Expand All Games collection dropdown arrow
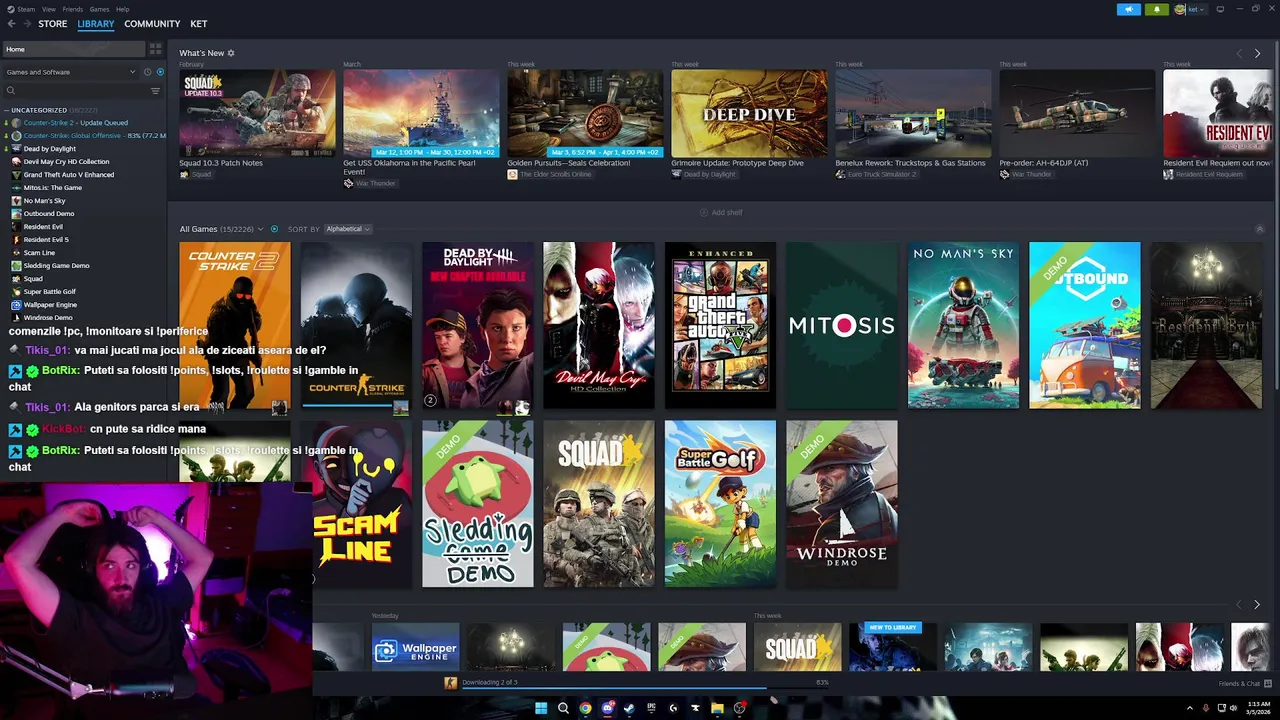 261,229
